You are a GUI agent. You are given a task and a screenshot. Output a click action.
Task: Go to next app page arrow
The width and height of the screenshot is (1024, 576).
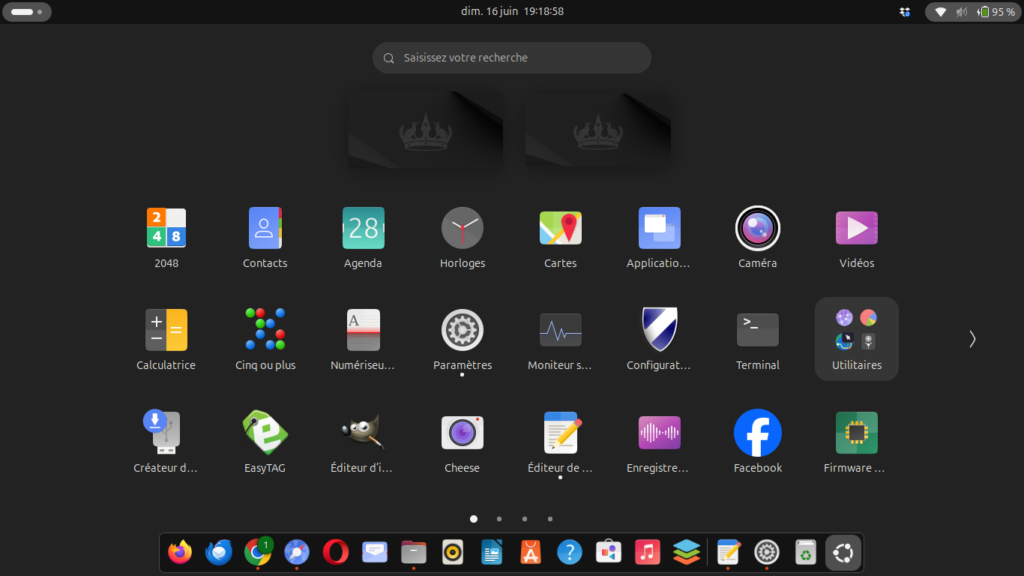(x=972, y=339)
